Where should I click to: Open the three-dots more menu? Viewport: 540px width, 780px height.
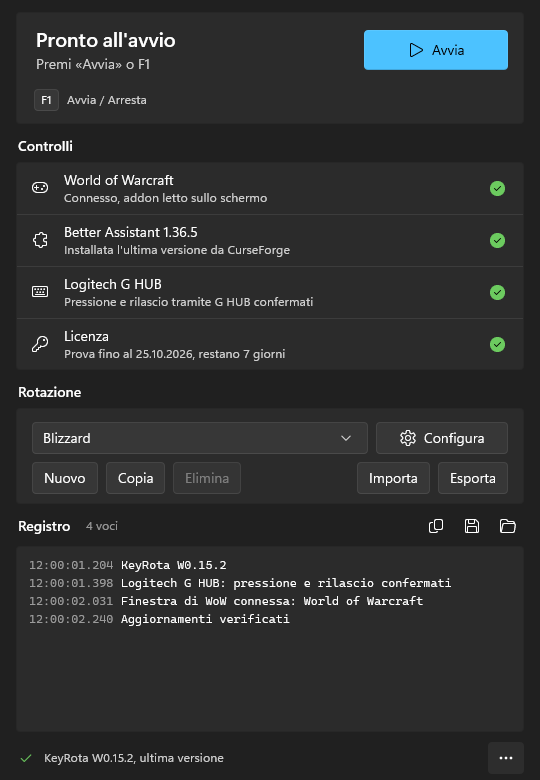506,758
